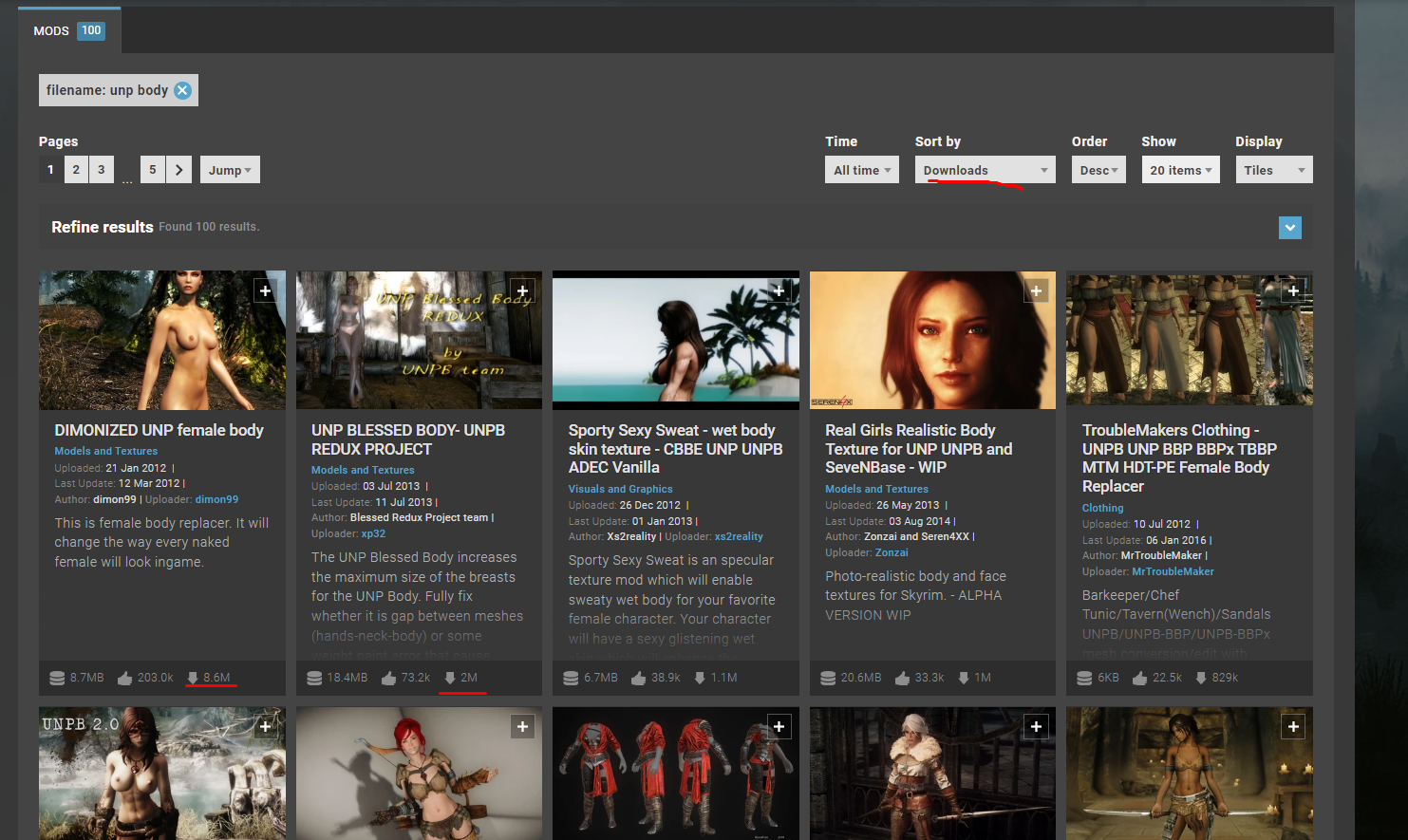Click plus icon on Real Girls Realistic tile
Viewport: 1408px width, 840px height.
pyautogui.click(x=1036, y=291)
